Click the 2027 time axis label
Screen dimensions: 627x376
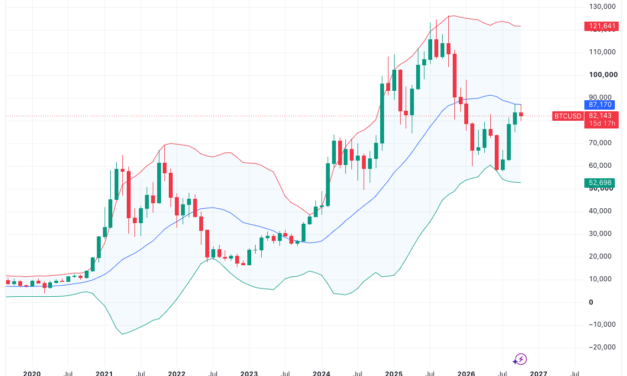point(538,373)
